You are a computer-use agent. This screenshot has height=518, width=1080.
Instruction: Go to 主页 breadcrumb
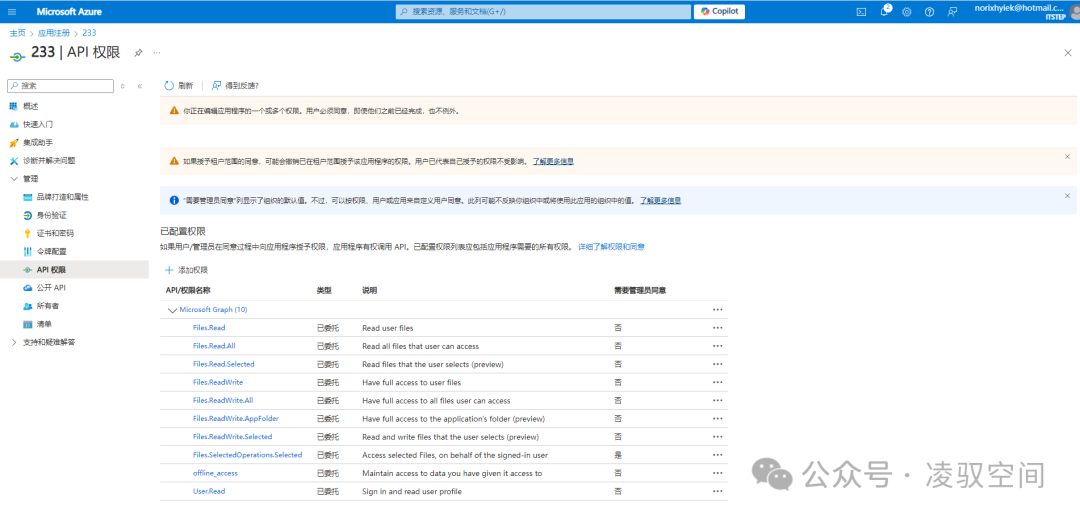coord(17,32)
